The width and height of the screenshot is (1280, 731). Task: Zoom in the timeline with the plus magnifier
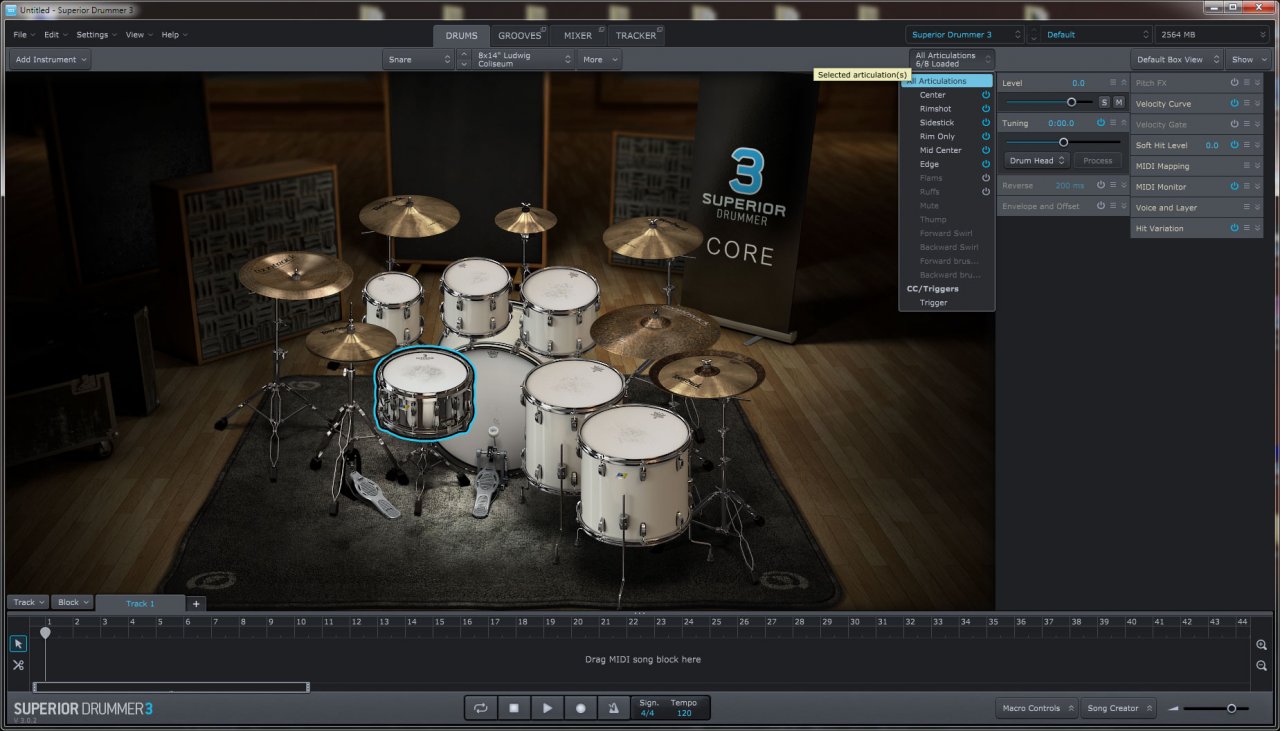click(x=1262, y=645)
